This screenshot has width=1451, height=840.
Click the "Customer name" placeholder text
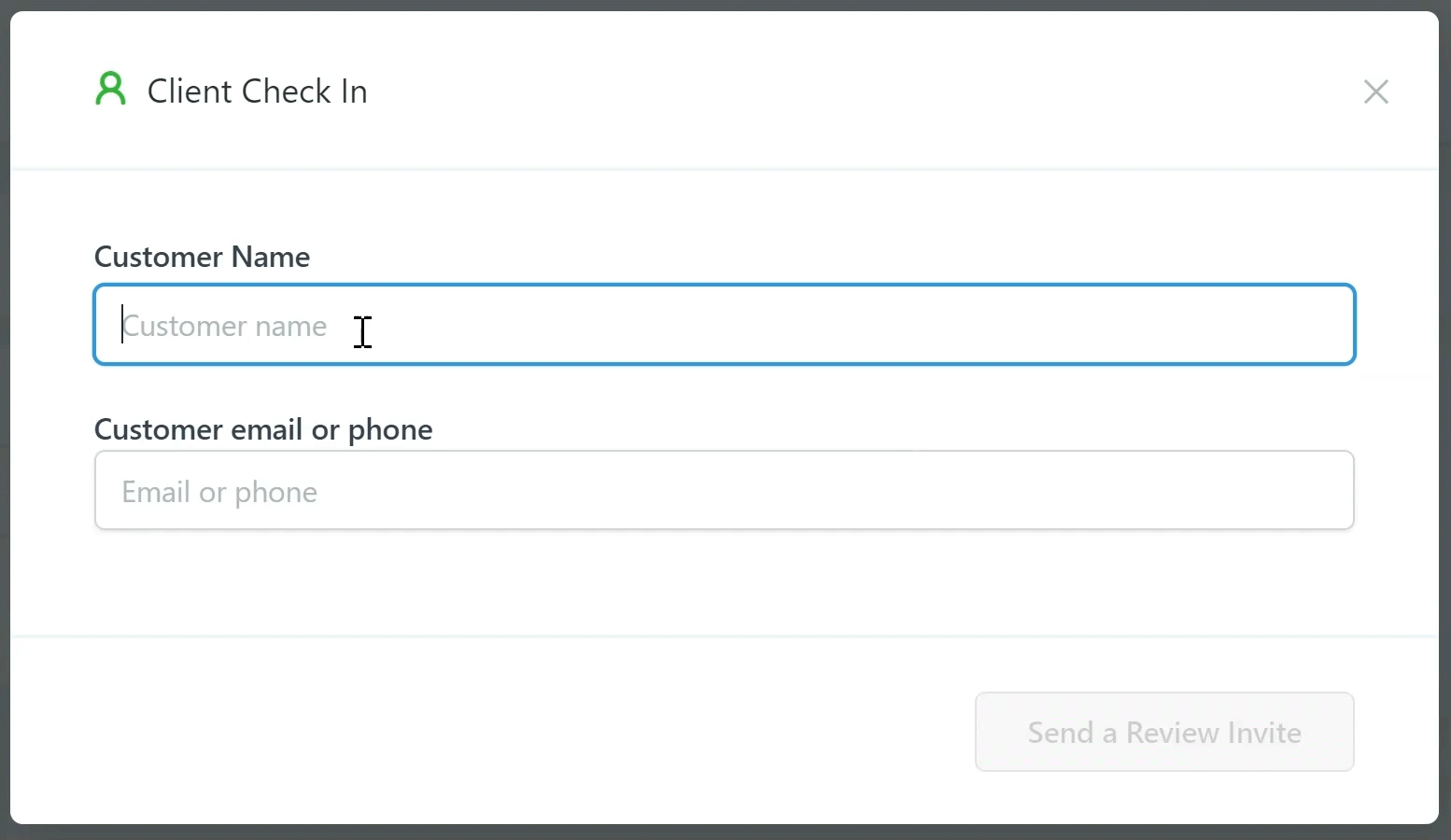[x=225, y=326]
